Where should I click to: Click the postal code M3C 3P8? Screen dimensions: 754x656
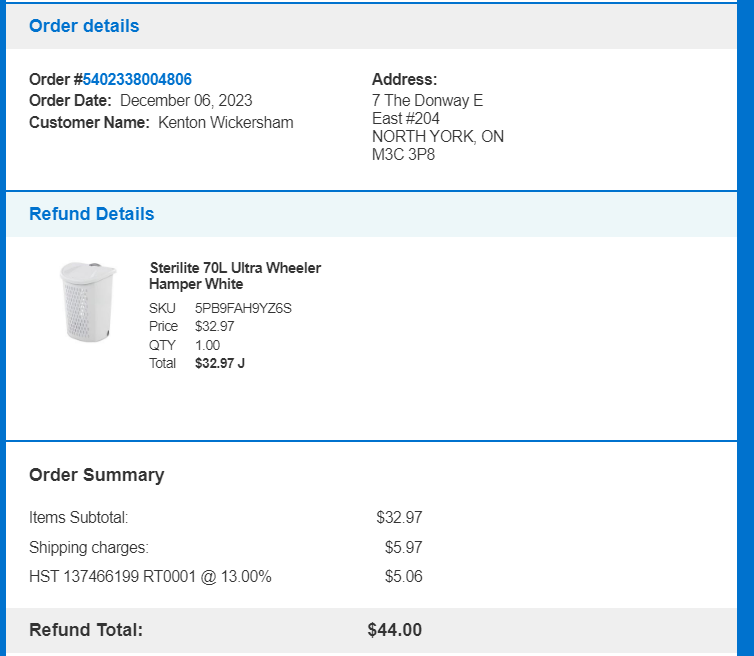pyautogui.click(x=403, y=154)
